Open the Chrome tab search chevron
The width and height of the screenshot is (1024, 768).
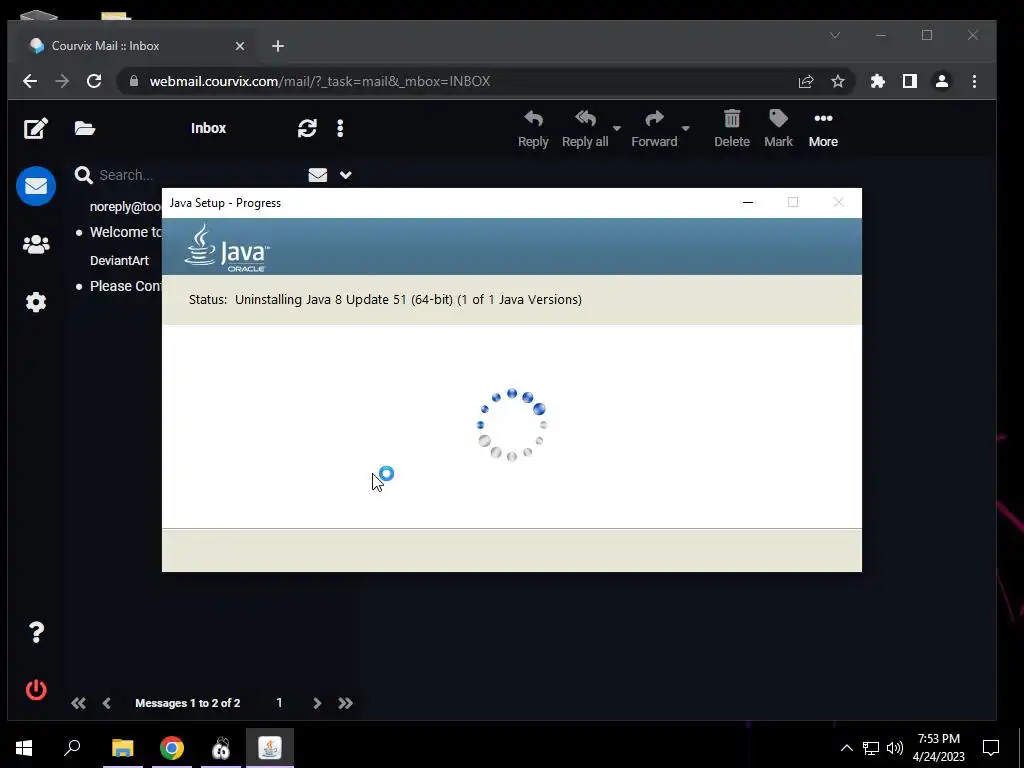(x=835, y=35)
